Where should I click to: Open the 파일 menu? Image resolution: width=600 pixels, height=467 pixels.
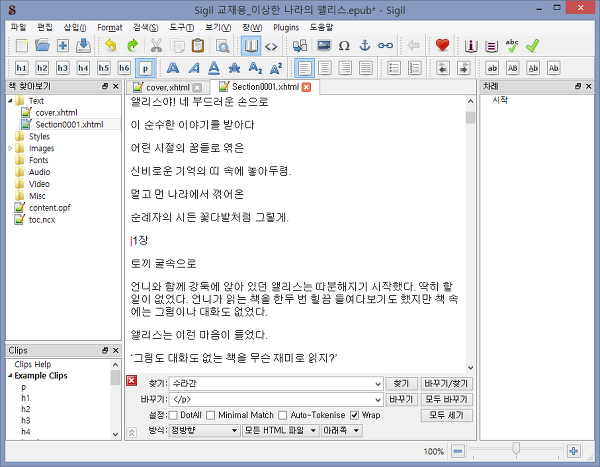18,27
